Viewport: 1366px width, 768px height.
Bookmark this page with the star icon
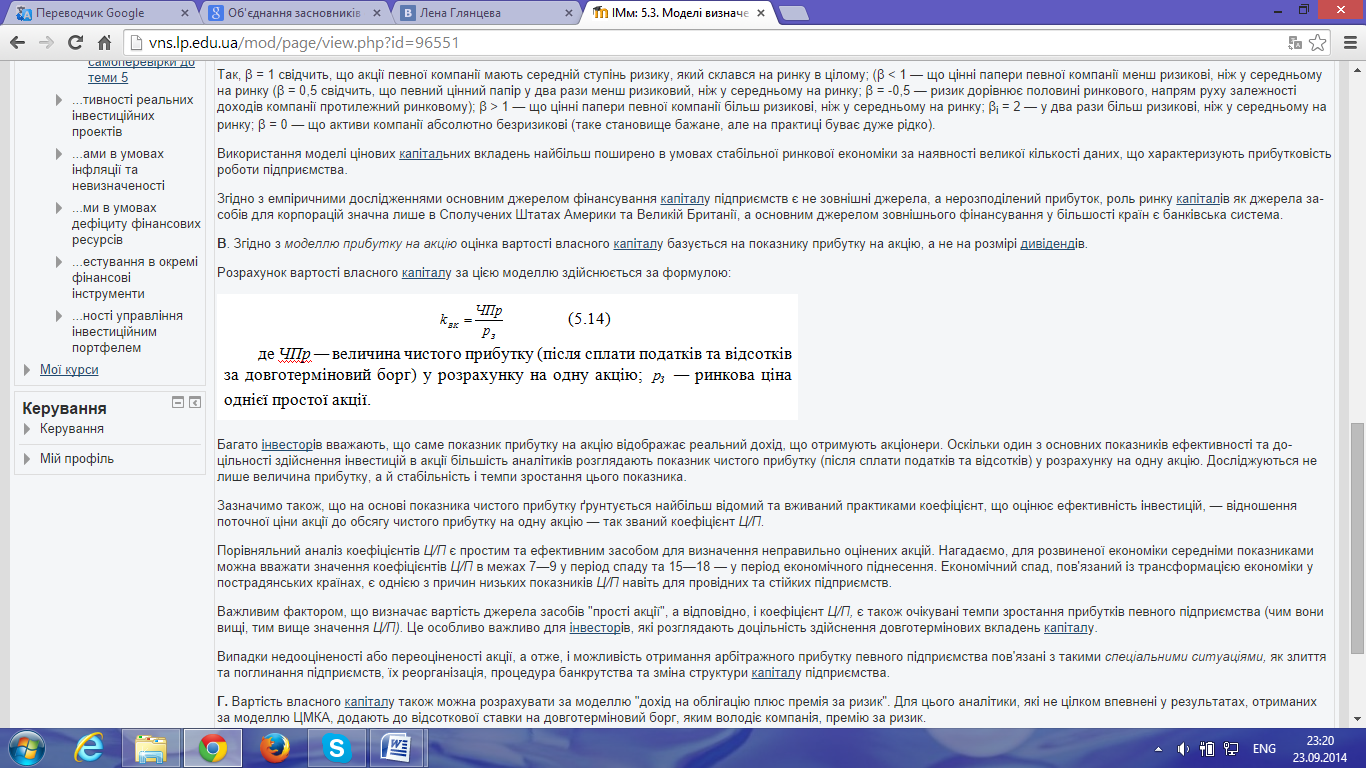click(x=1318, y=43)
